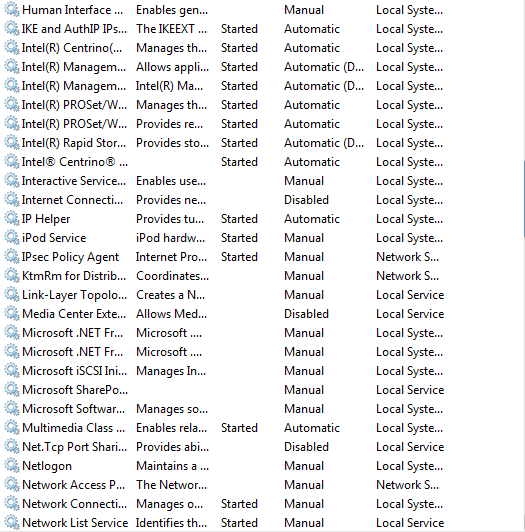Click the Media Center Exte... gear icon
Image resolution: width=525 pixels, height=532 pixels.
(x=12, y=313)
